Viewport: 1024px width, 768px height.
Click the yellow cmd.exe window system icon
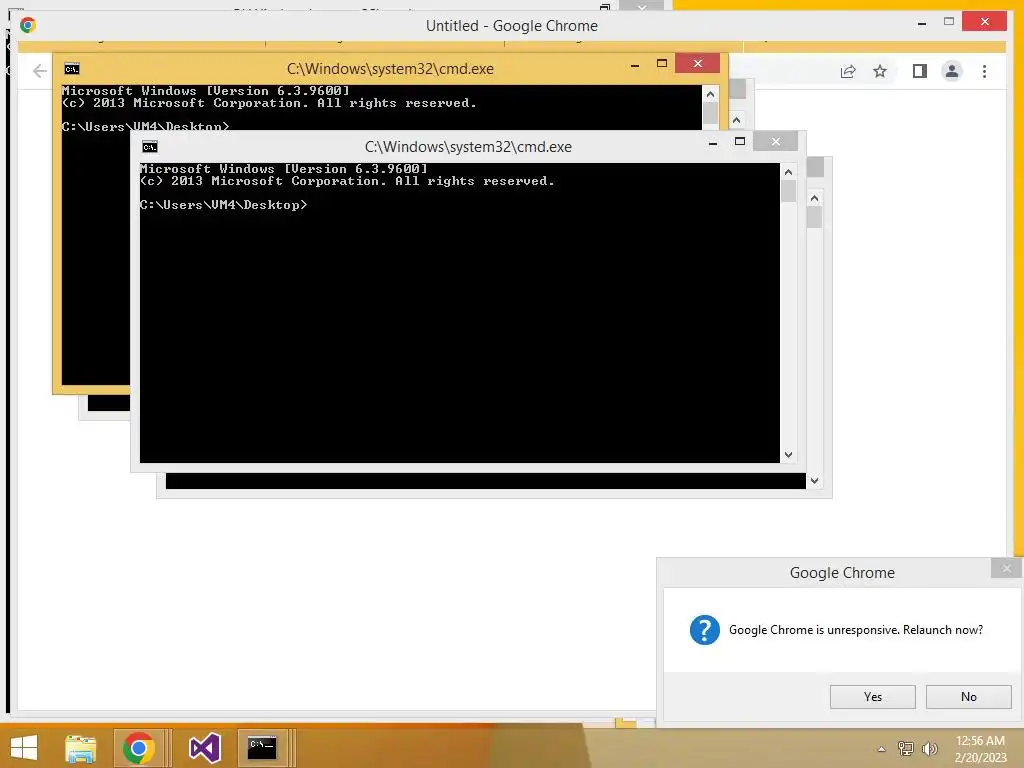tap(72, 69)
